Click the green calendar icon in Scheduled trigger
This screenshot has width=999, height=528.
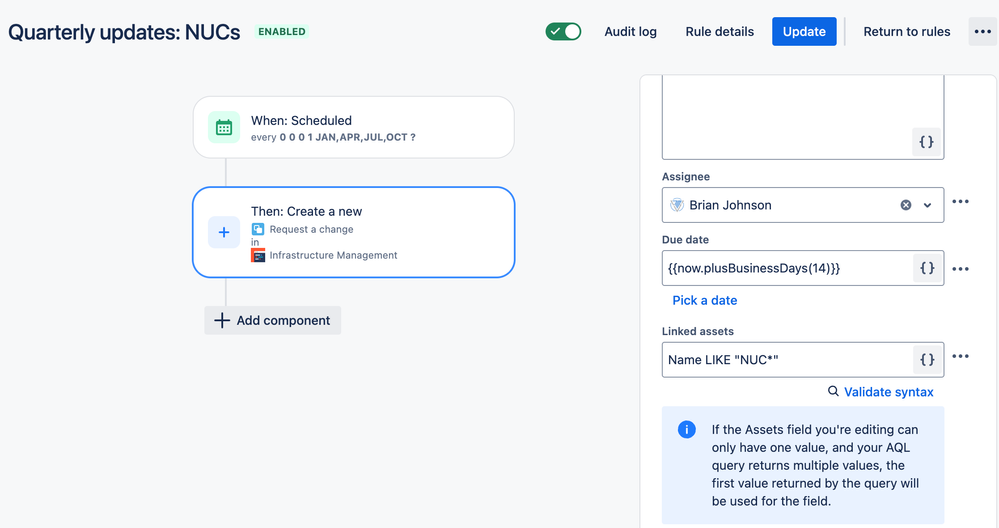pos(224,127)
